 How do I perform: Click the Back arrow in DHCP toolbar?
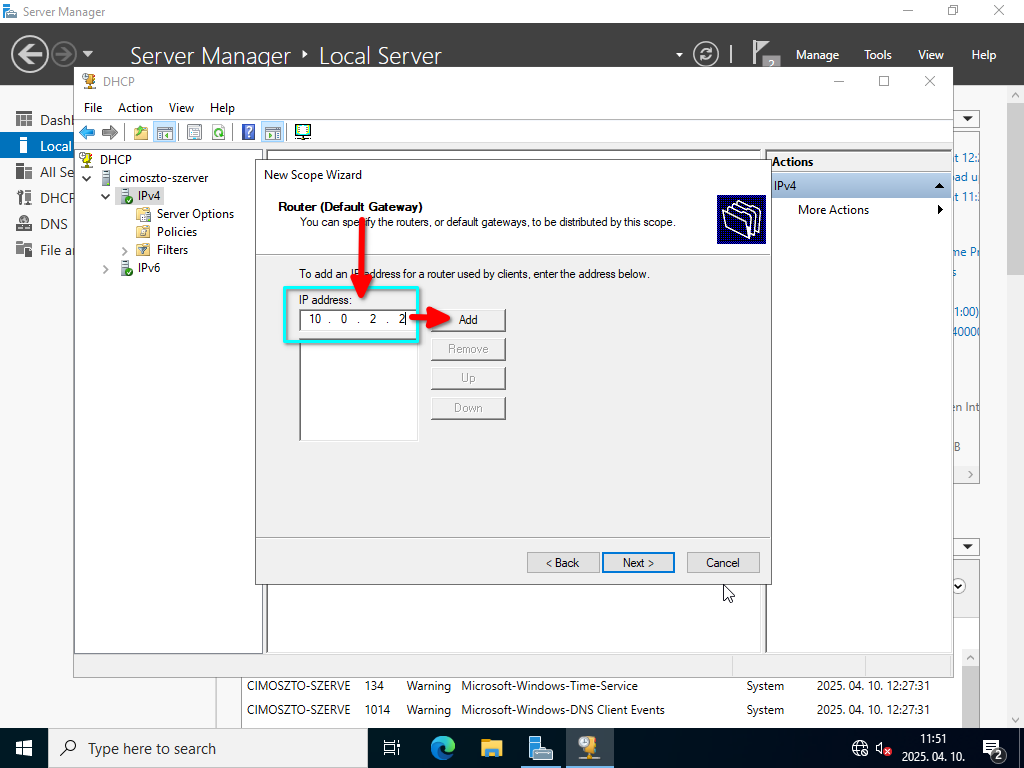[x=87, y=132]
